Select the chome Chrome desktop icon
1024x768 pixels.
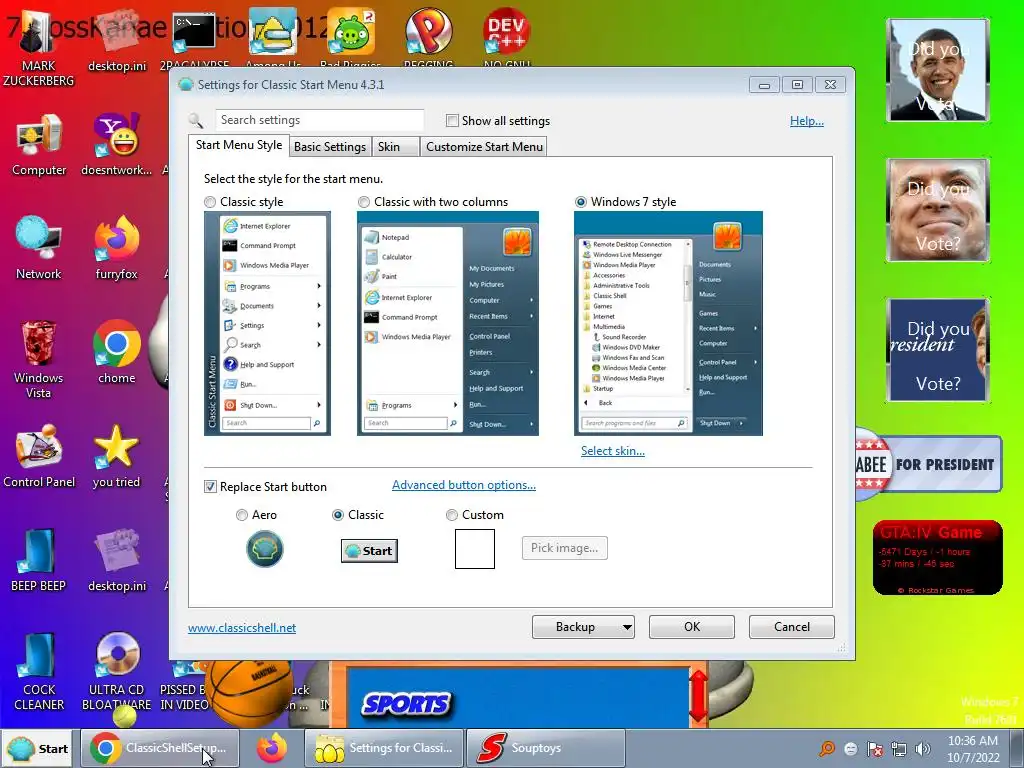click(x=116, y=353)
